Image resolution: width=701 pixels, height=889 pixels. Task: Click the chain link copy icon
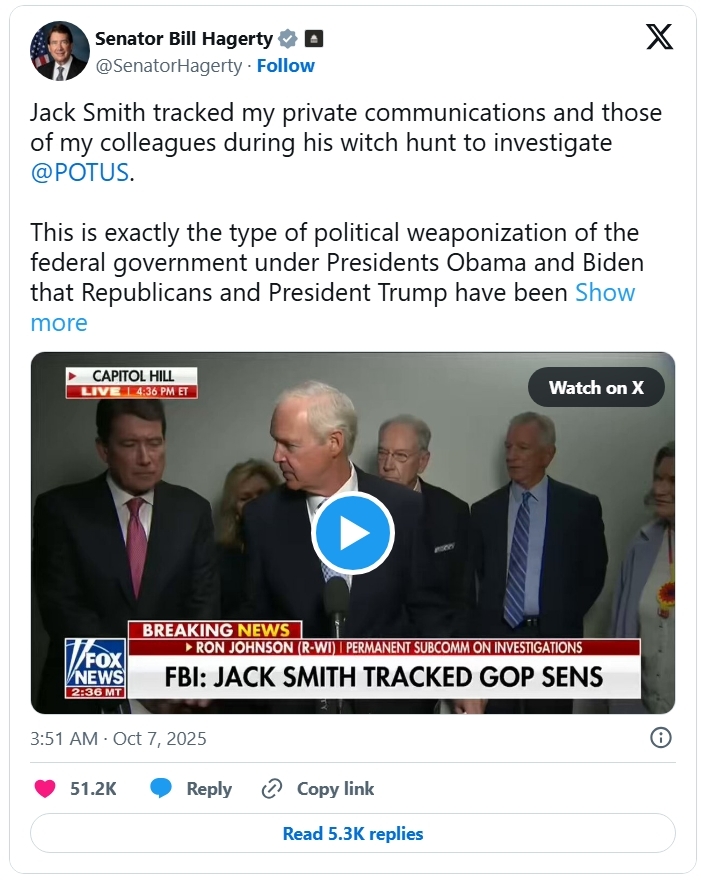[271, 788]
